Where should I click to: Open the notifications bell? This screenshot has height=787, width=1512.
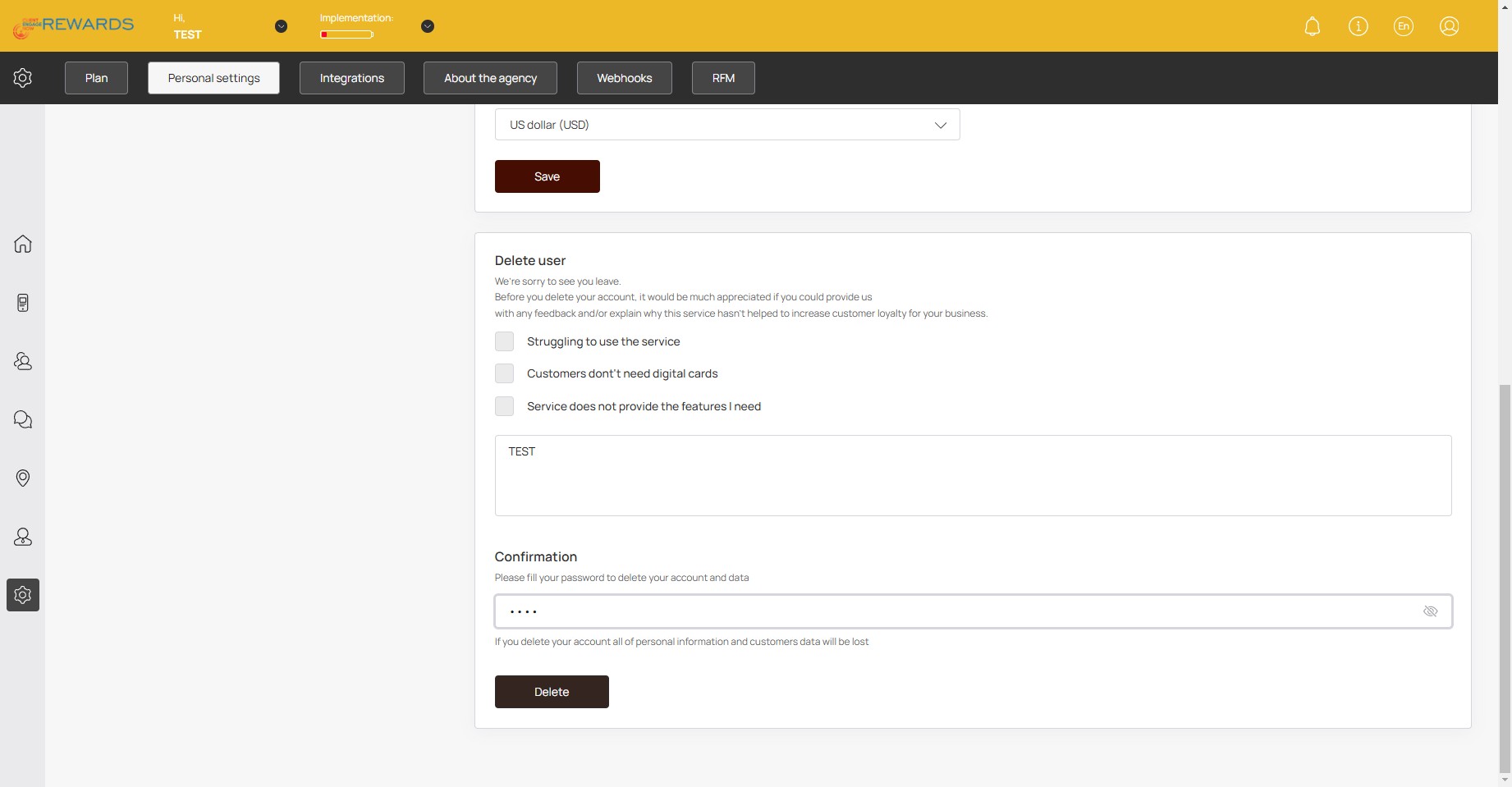[x=1312, y=26]
